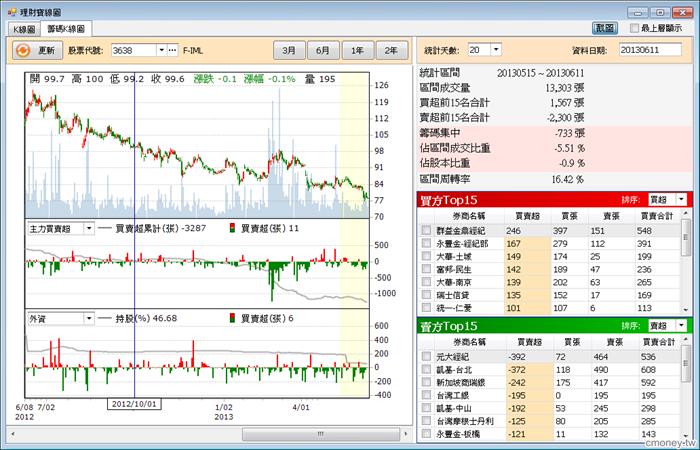
Task: Sort buyers table by 買賣超 header
Action: pos(527,216)
